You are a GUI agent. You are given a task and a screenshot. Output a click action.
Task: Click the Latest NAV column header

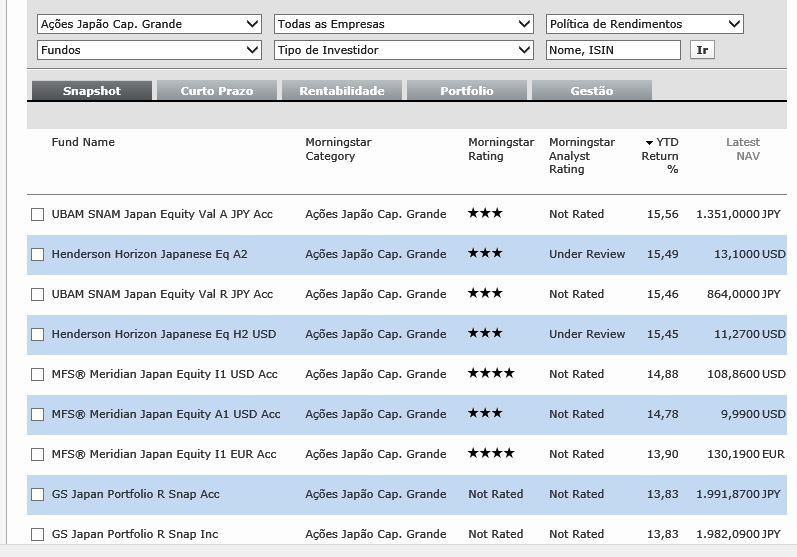[x=743, y=149]
